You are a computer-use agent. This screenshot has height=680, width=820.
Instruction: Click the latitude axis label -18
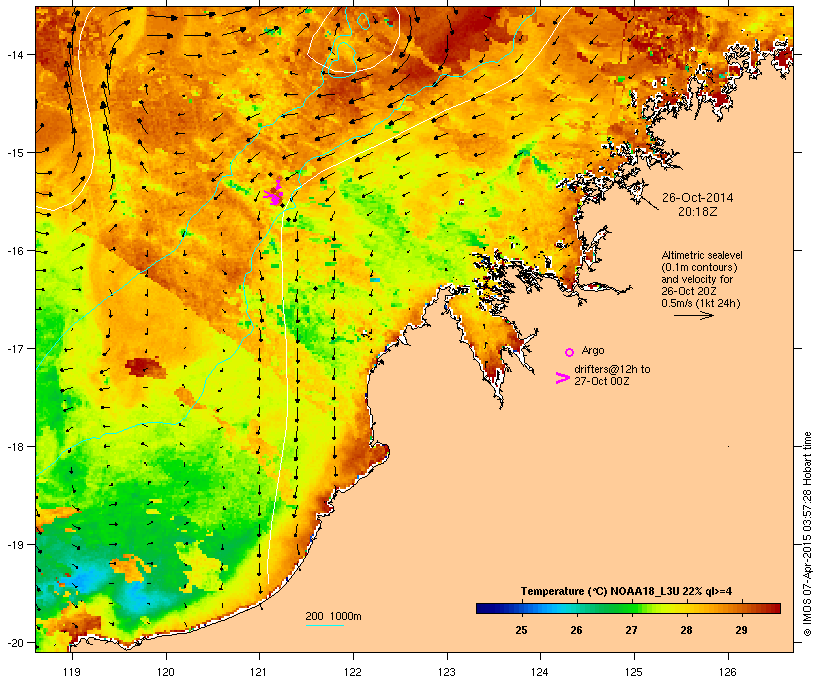(x=14, y=446)
